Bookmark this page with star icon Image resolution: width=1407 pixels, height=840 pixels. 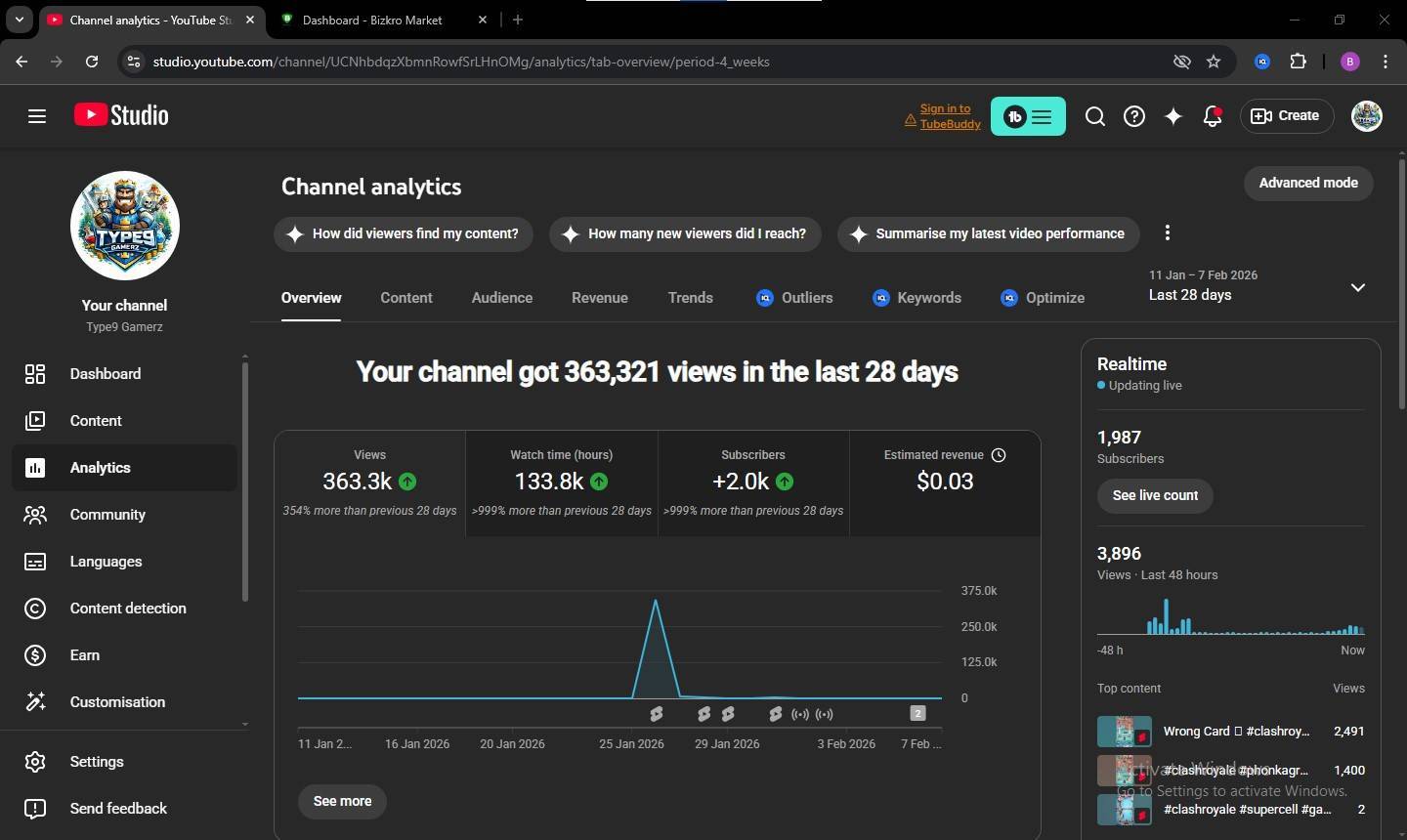pos(1214,62)
